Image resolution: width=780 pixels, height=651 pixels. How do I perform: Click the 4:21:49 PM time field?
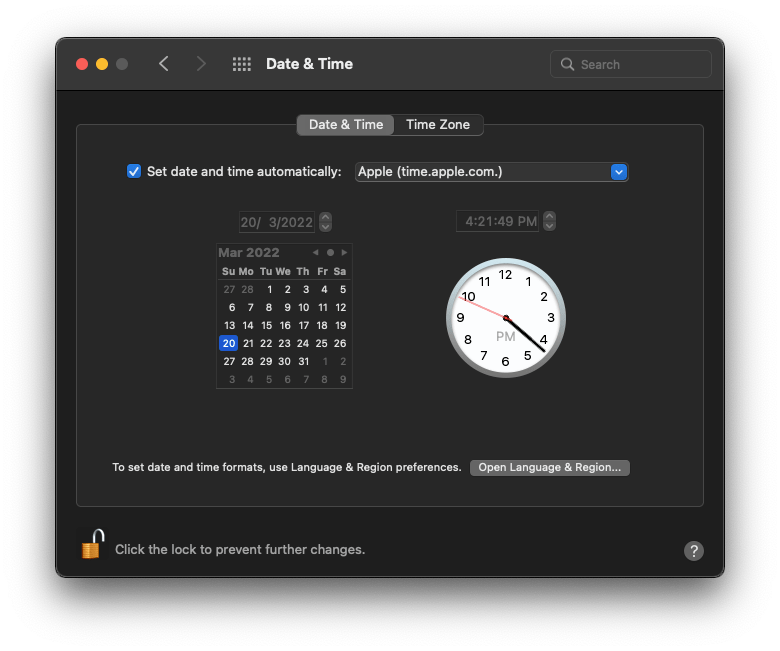(x=499, y=221)
